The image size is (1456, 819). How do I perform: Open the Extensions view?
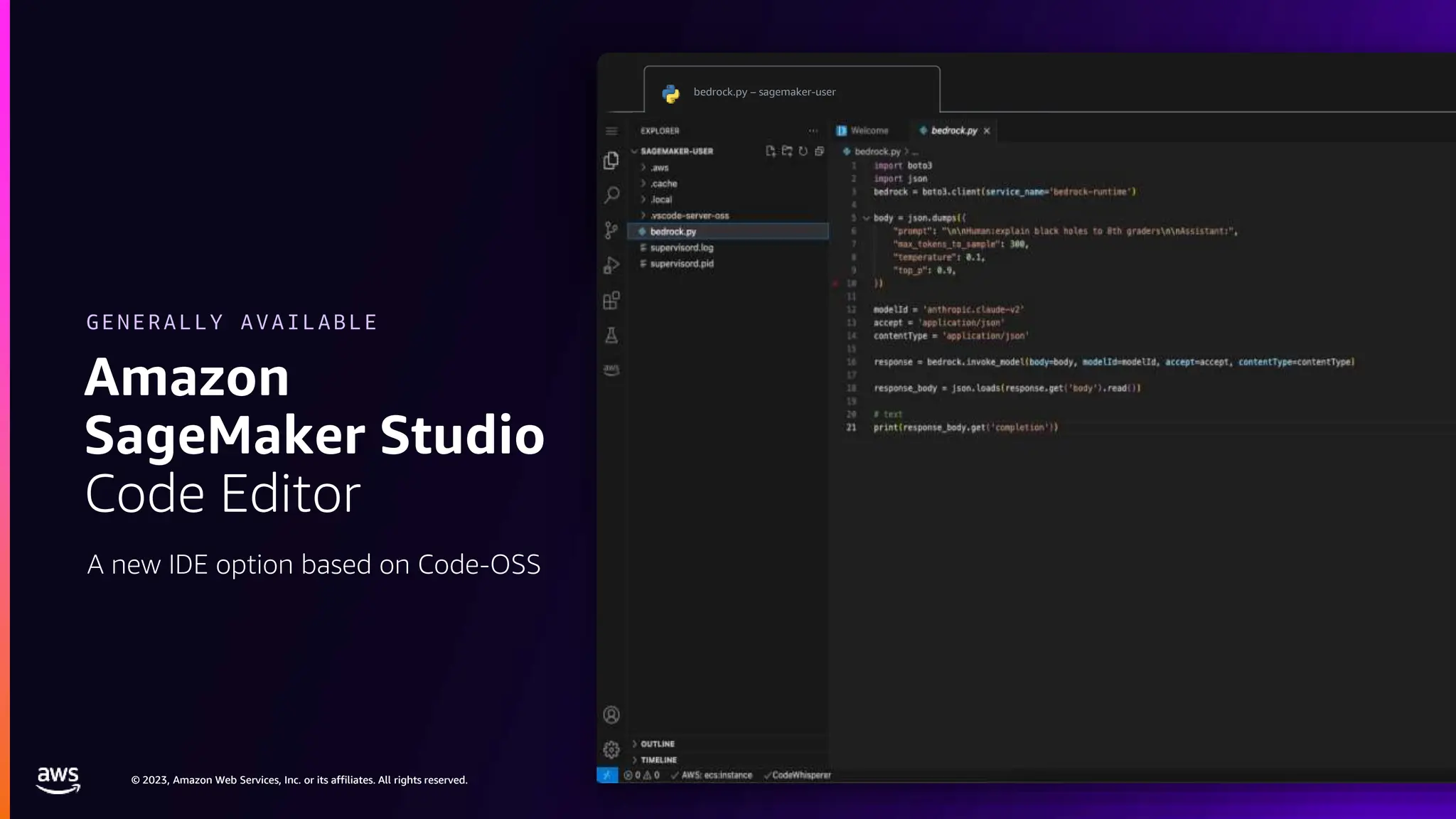pyautogui.click(x=611, y=300)
